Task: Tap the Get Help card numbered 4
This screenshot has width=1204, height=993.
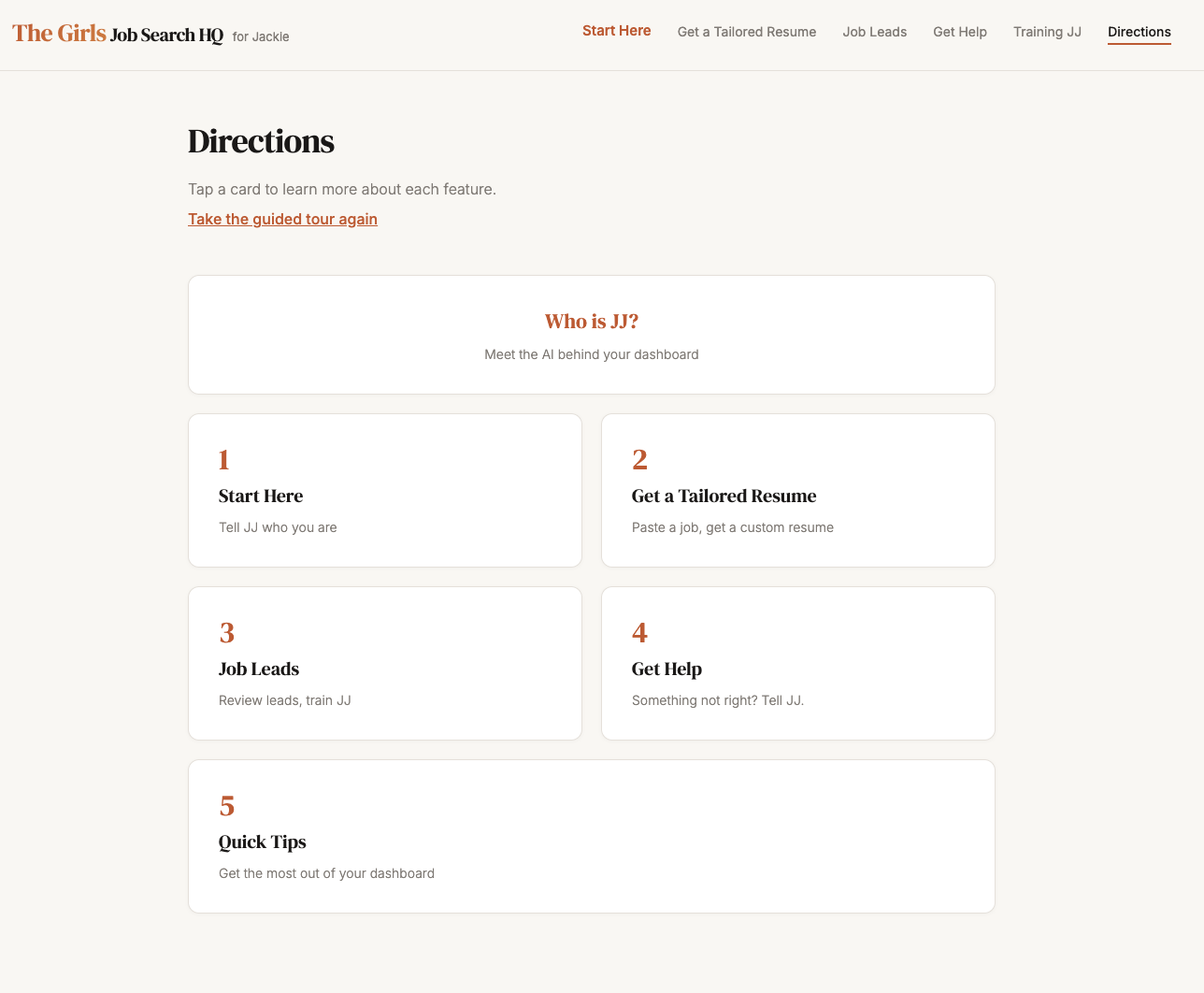Action: (x=797, y=663)
